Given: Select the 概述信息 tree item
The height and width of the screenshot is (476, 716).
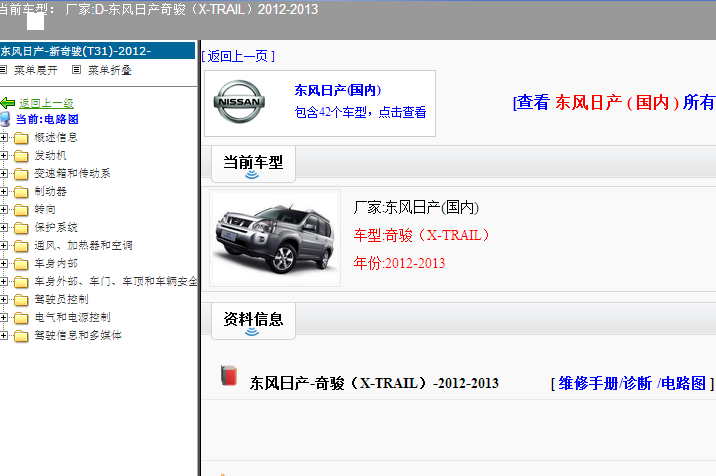Looking at the screenshot, I should (x=56, y=138).
